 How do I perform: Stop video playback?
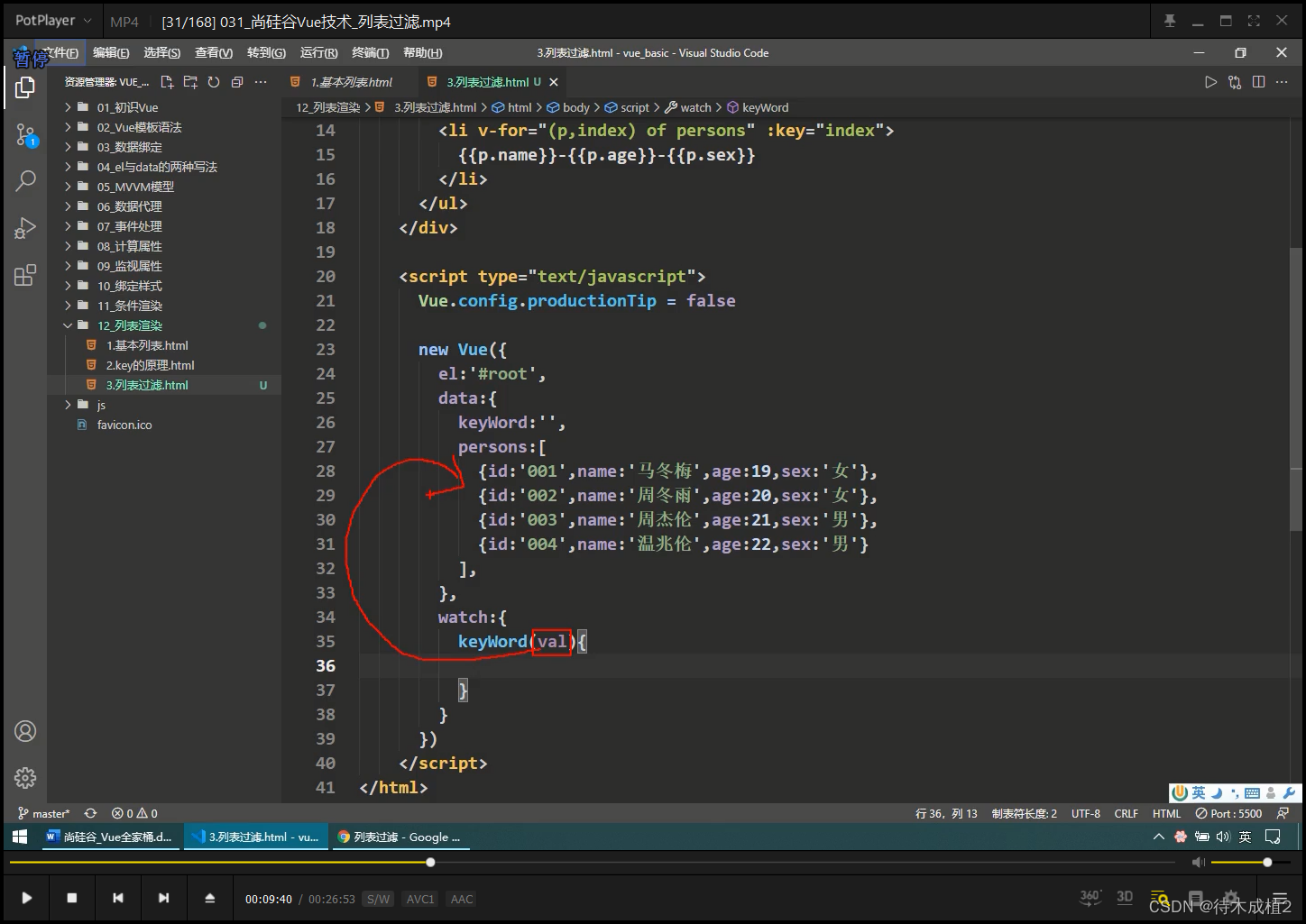point(72,898)
